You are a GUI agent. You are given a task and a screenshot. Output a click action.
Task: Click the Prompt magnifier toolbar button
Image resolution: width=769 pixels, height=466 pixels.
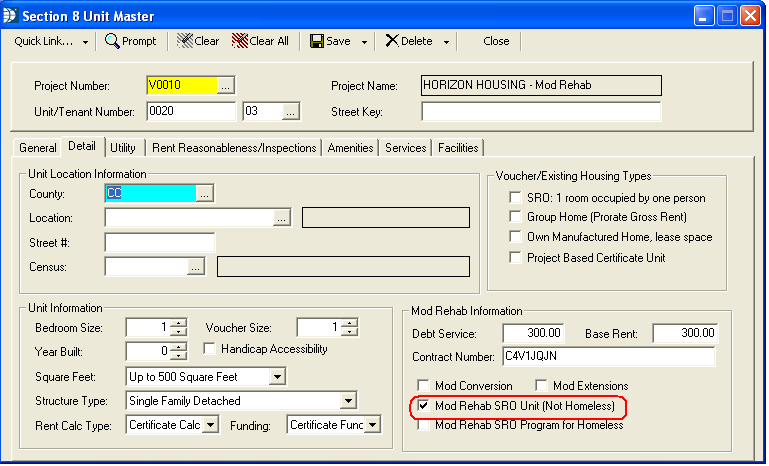130,41
